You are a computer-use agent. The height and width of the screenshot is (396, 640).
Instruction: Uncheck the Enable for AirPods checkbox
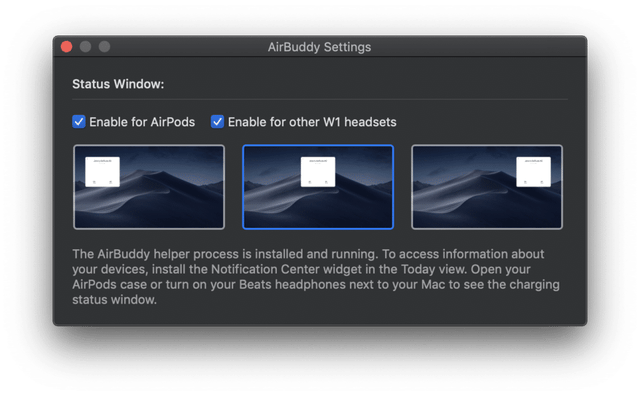tap(79, 122)
